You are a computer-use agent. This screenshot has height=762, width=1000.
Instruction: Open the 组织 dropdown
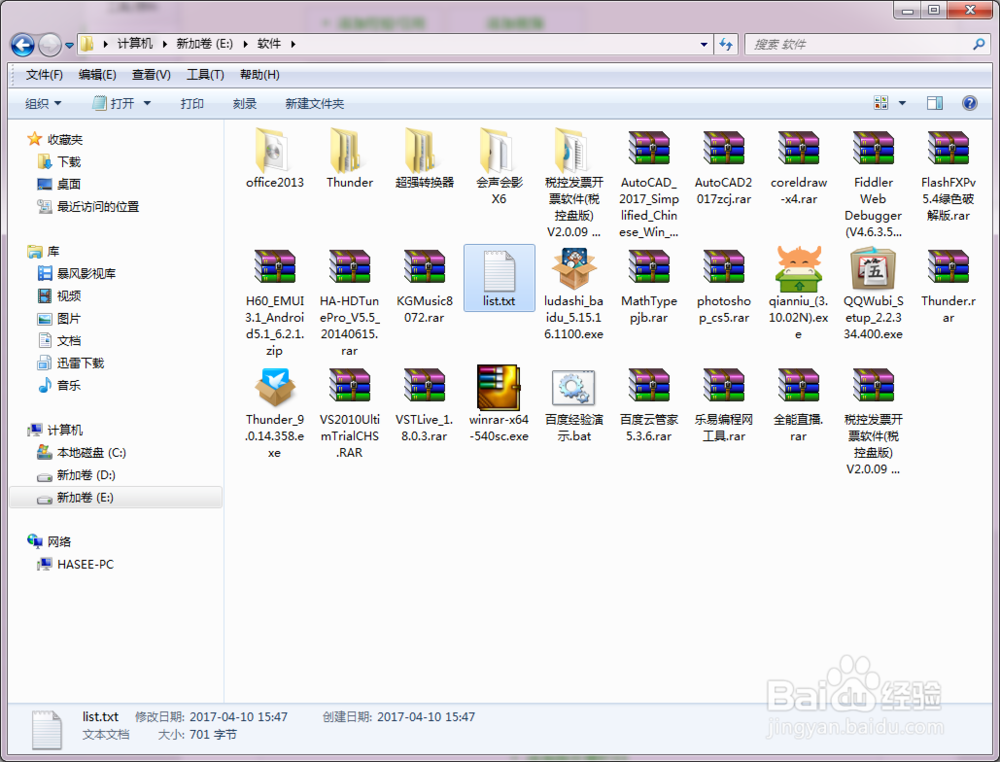[43, 103]
